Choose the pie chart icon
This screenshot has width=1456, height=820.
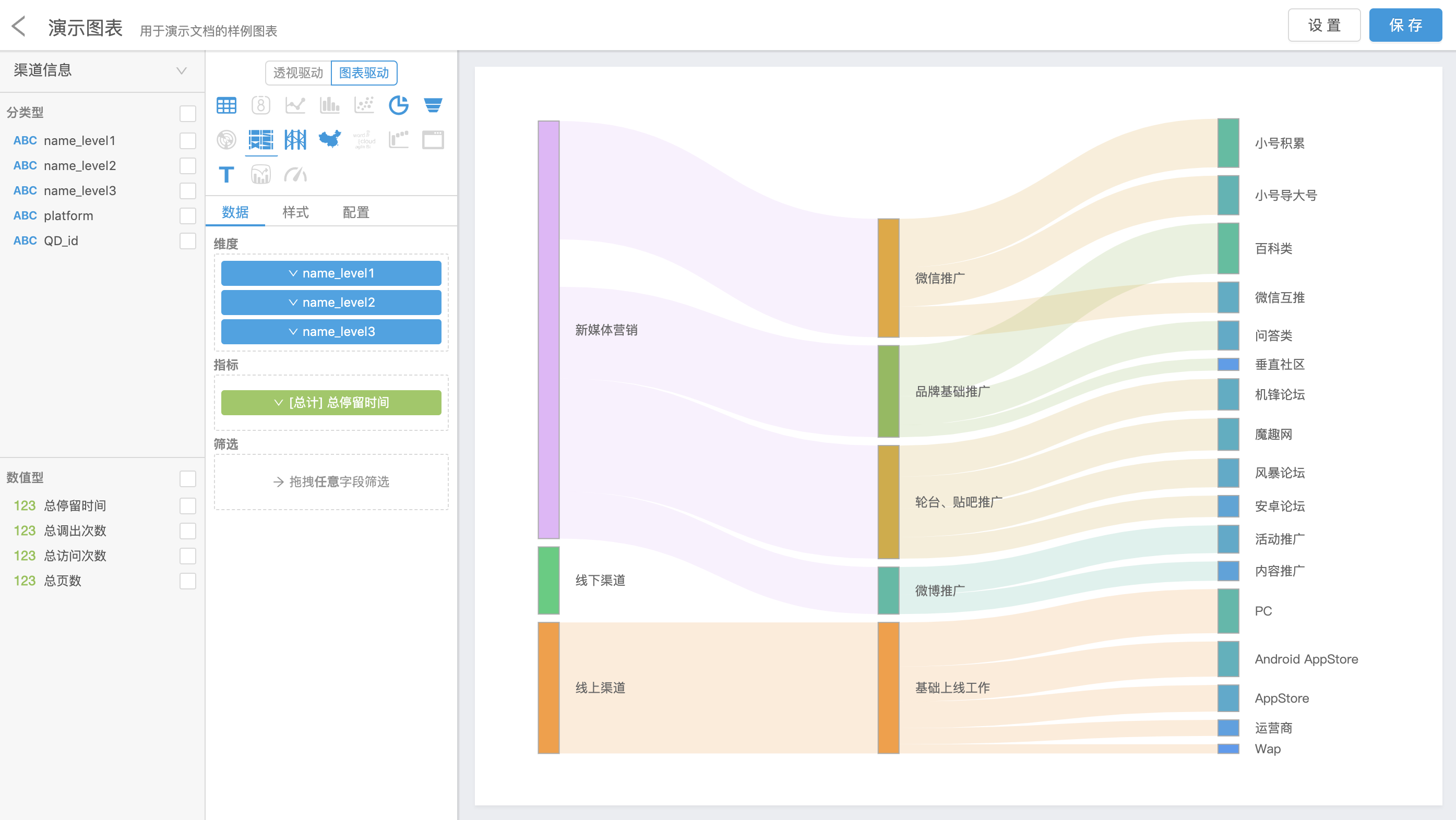(x=399, y=105)
